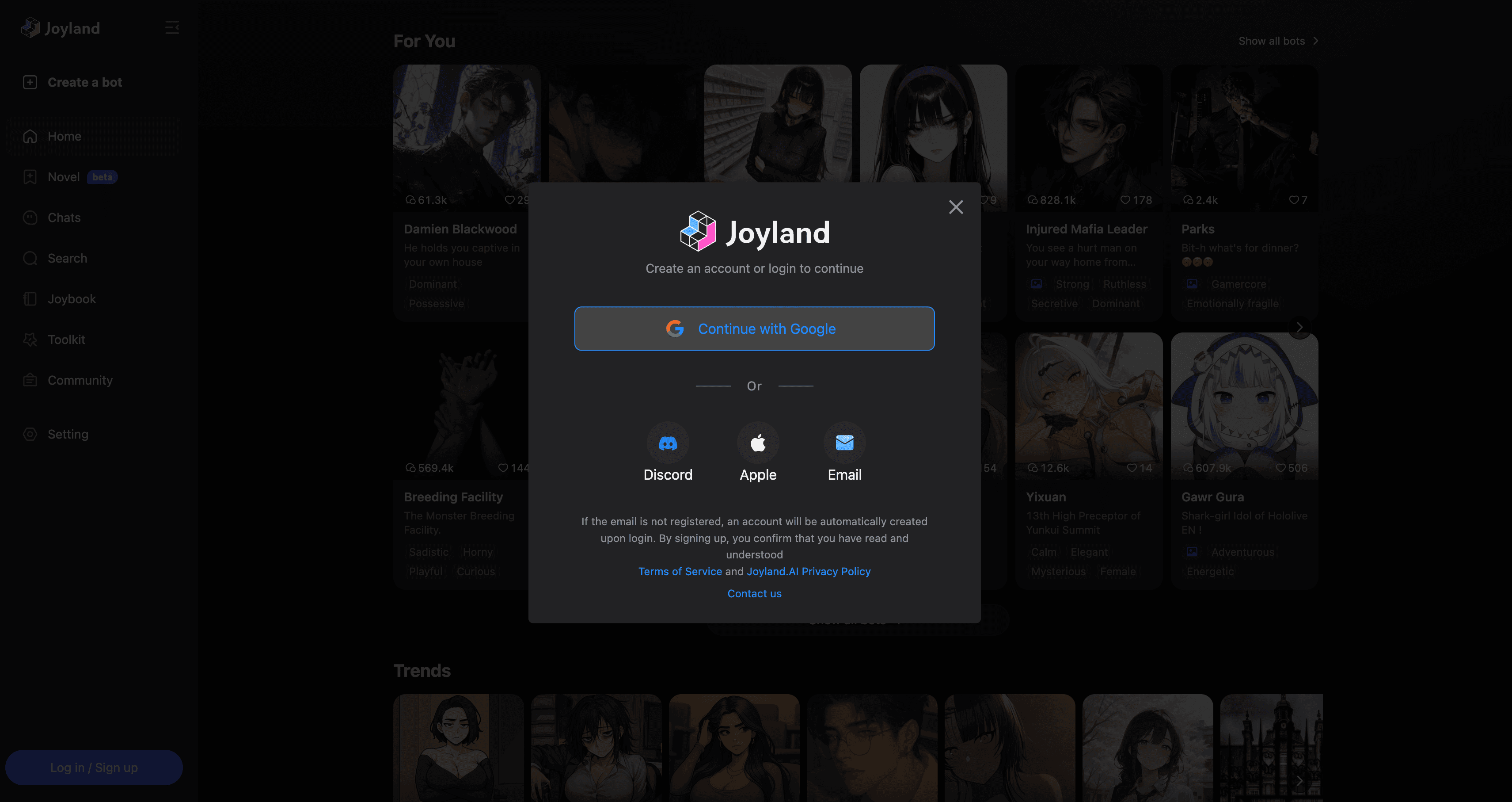Select Adventurous tag on Gawr Gura

1242,552
